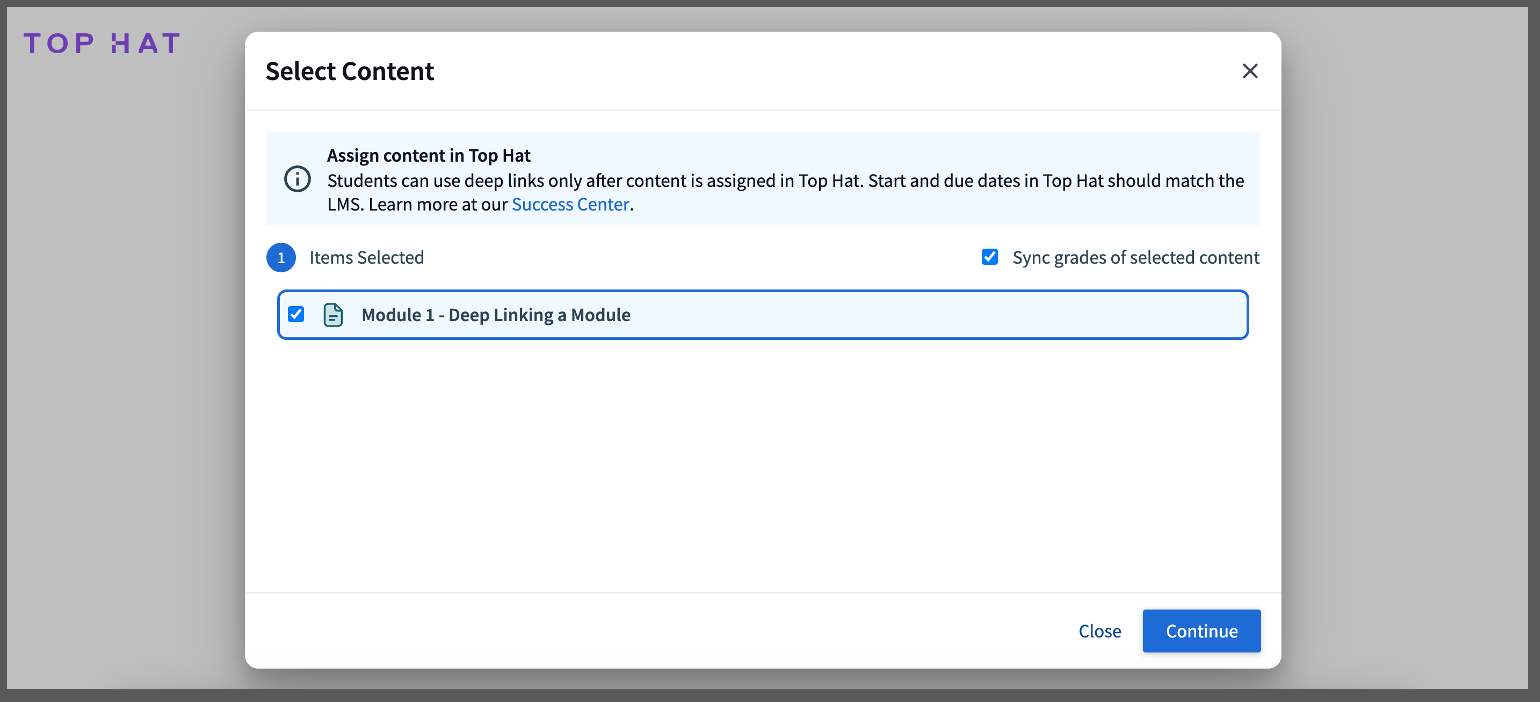
Task: Click the information symbol in the notice box
Action: (297, 179)
